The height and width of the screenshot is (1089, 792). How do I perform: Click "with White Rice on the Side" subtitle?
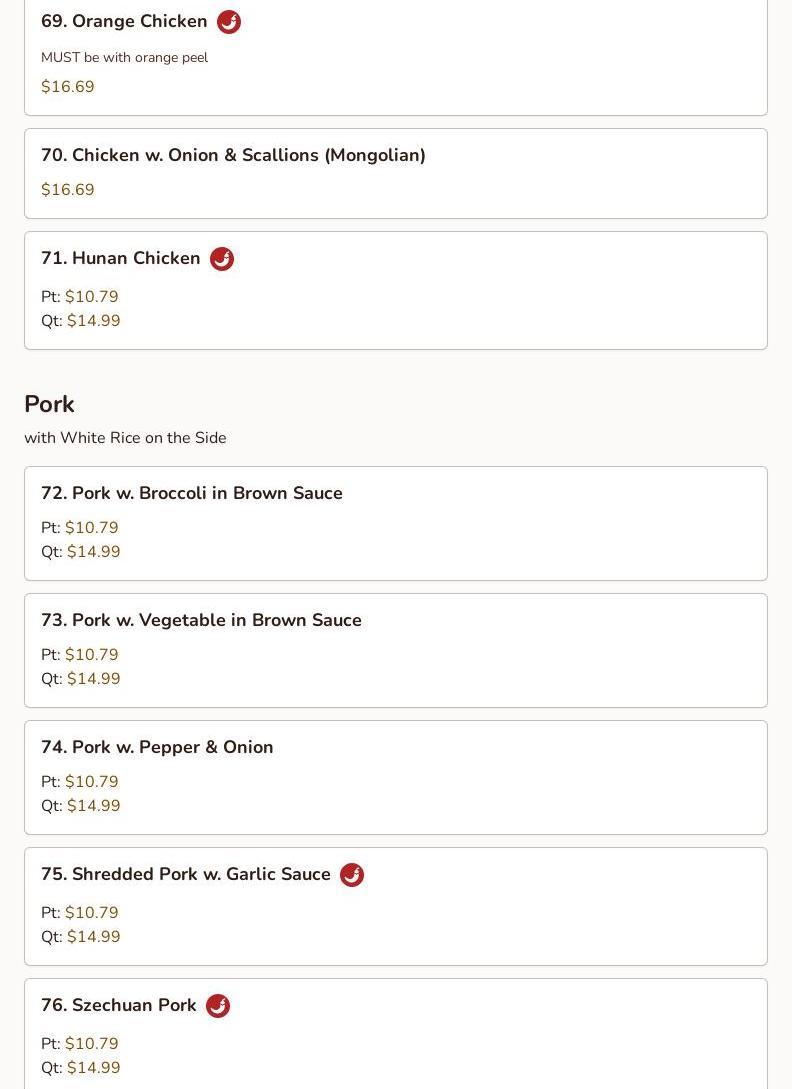[x=125, y=438]
